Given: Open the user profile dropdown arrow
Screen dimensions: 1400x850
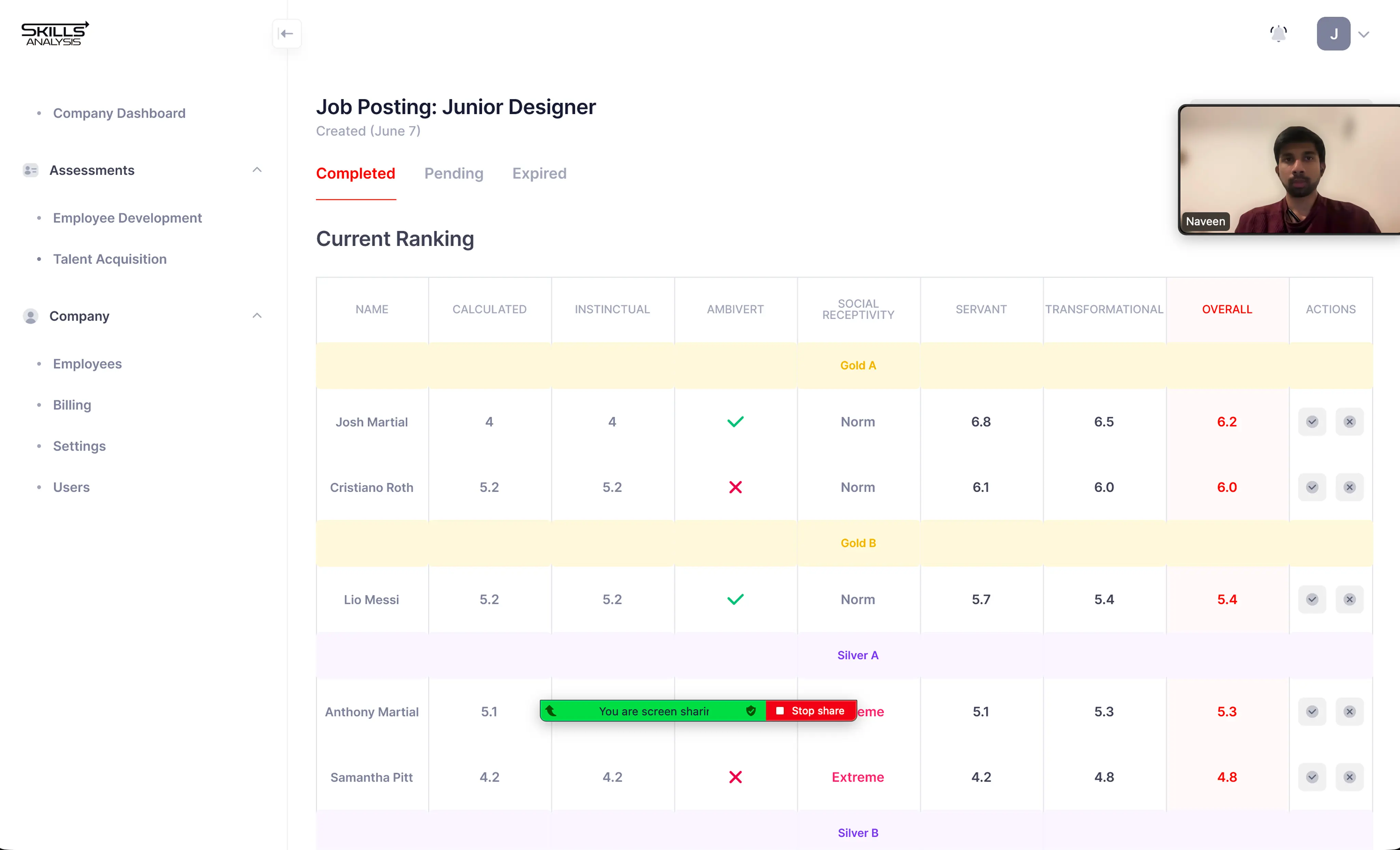Looking at the screenshot, I should point(1364,35).
